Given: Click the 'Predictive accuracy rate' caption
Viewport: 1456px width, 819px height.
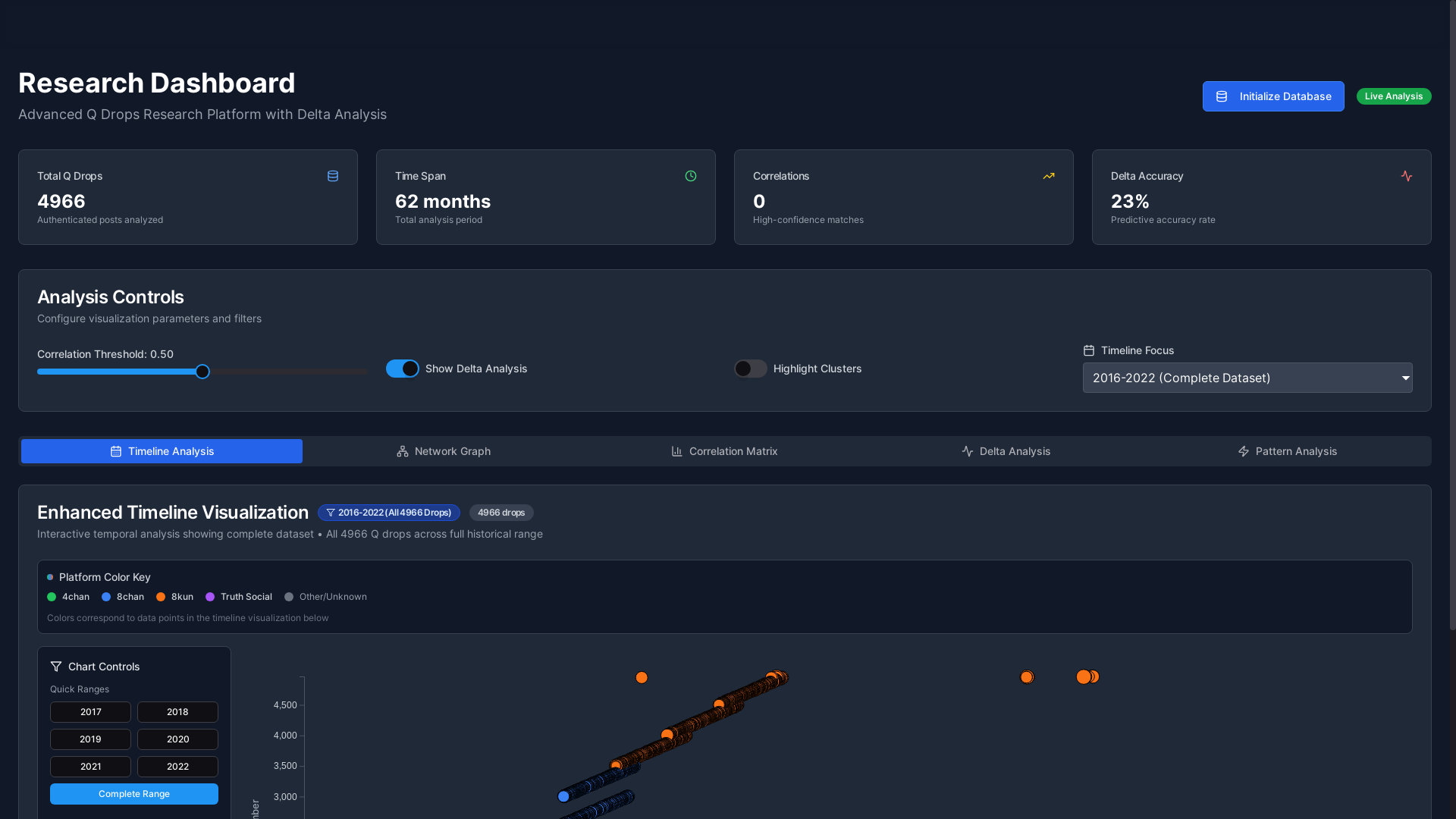Looking at the screenshot, I should pyautogui.click(x=1163, y=220).
